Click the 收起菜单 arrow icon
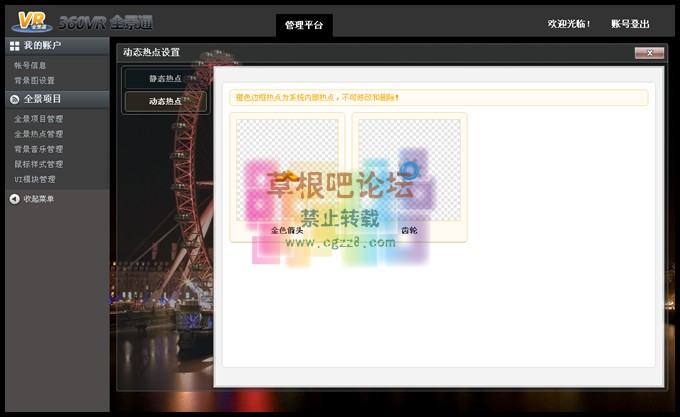 point(14,199)
